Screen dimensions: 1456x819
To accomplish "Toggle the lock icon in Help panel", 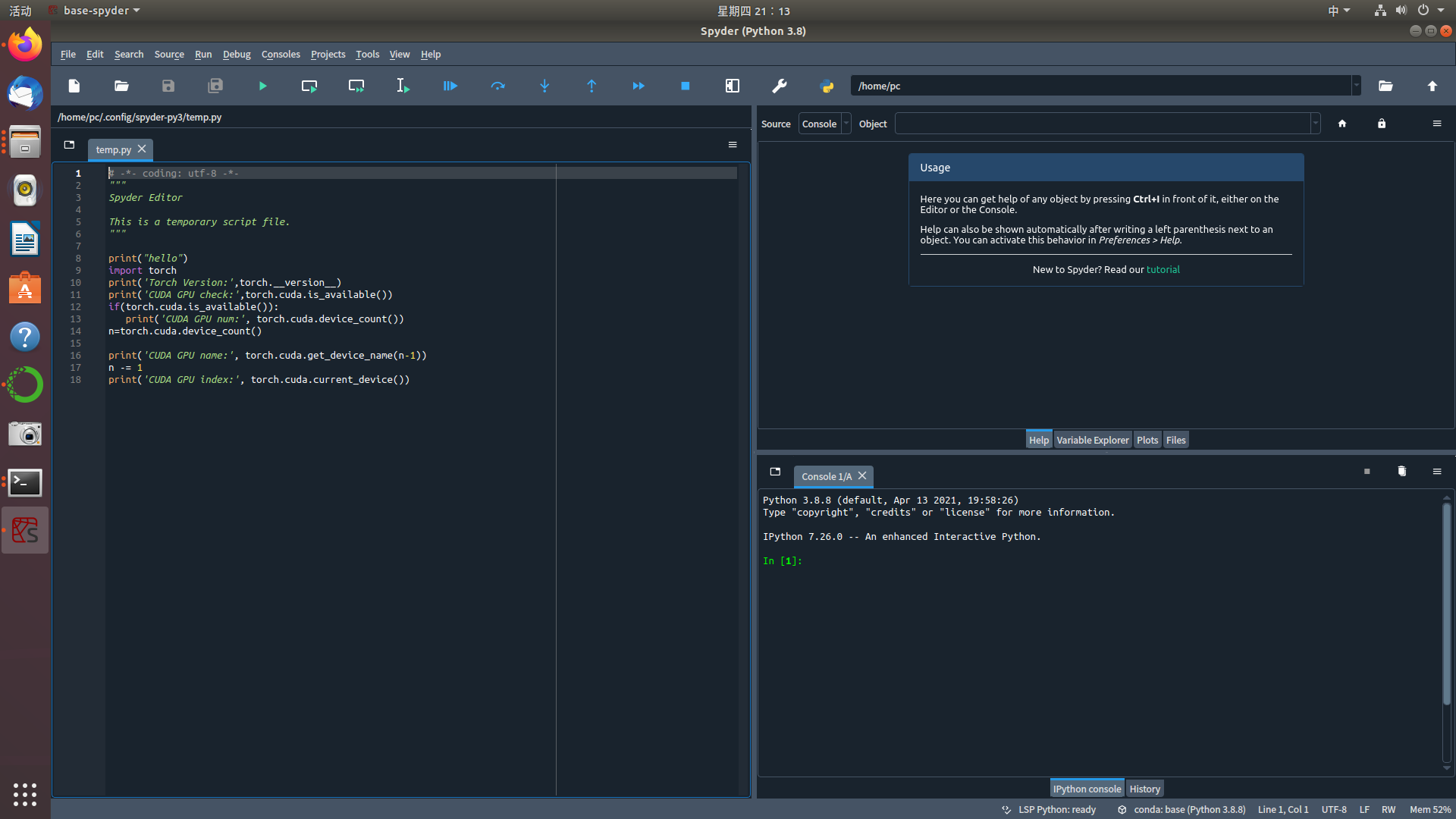I will (x=1382, y=123).
